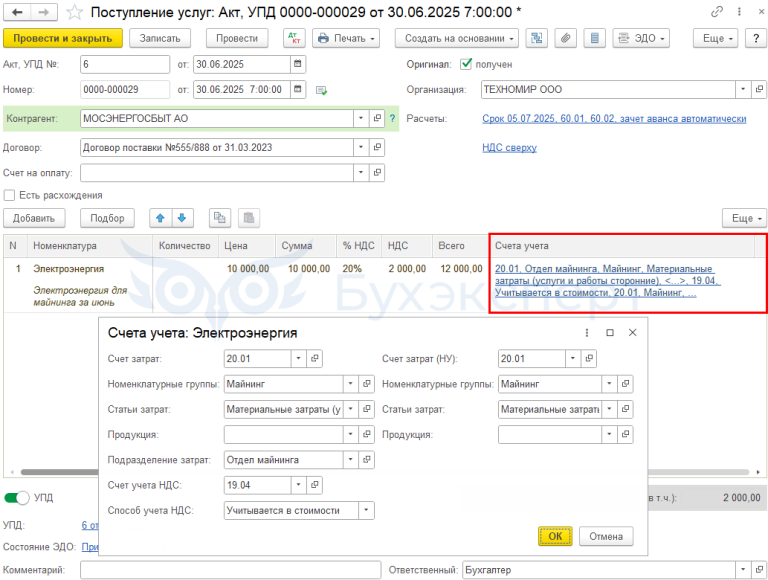Screen dimensions: 768x580
Task: Open the НДС сверху link
Action: pyautogui.click(x=509, y=148)
